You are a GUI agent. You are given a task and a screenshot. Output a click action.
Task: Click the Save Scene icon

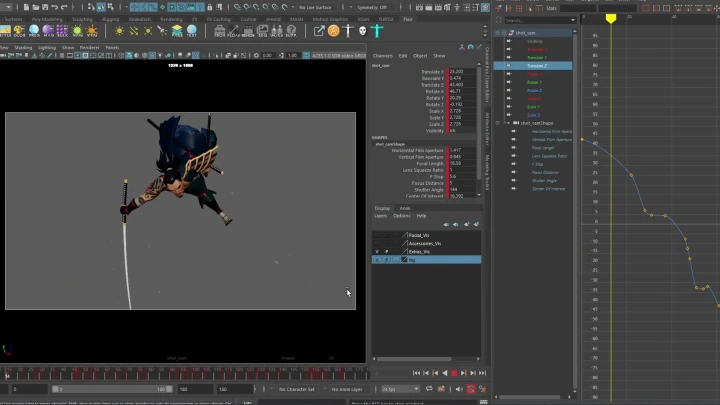tap(45, 7)
